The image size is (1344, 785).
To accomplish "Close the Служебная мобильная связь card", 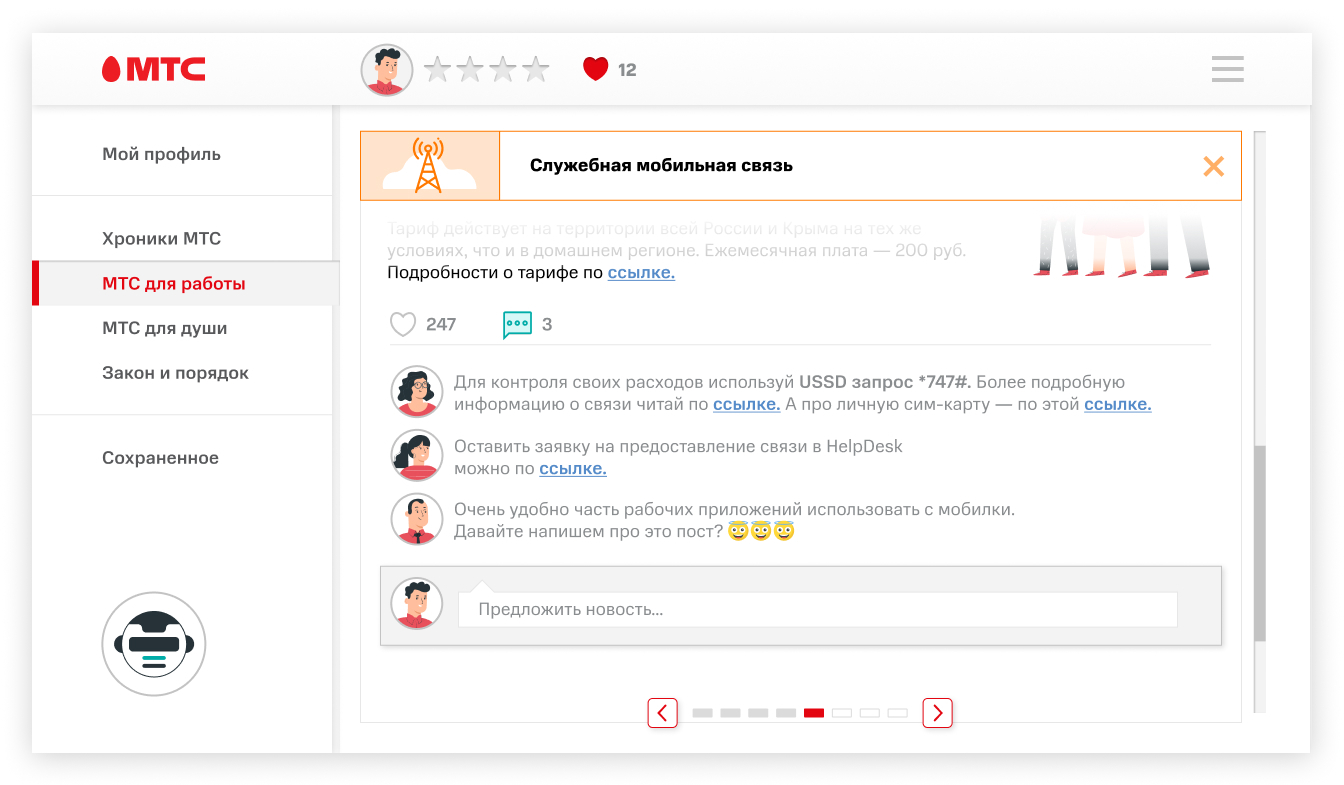I will click(1213, 166).
